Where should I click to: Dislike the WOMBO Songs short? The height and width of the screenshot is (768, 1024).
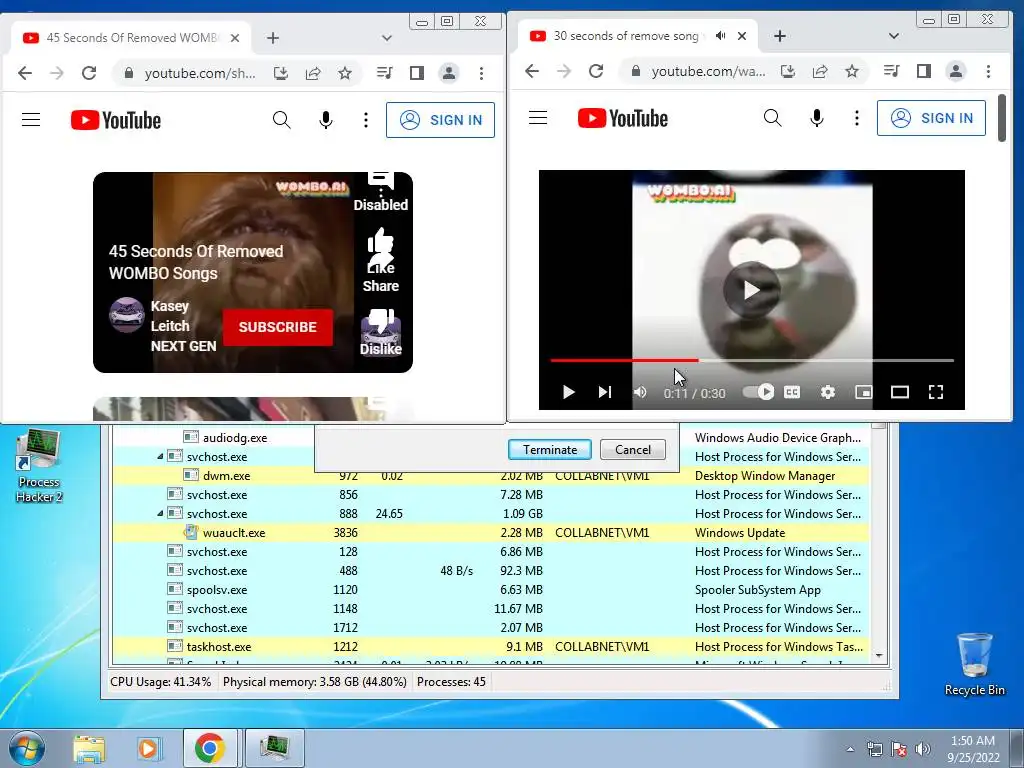click(x=381, y=332)
